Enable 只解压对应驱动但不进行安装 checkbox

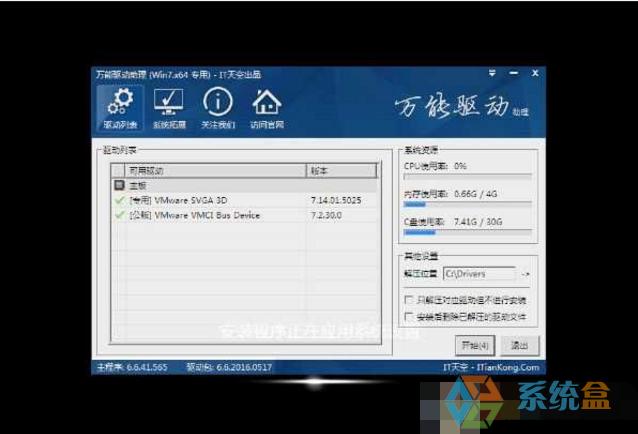[408, 300]
